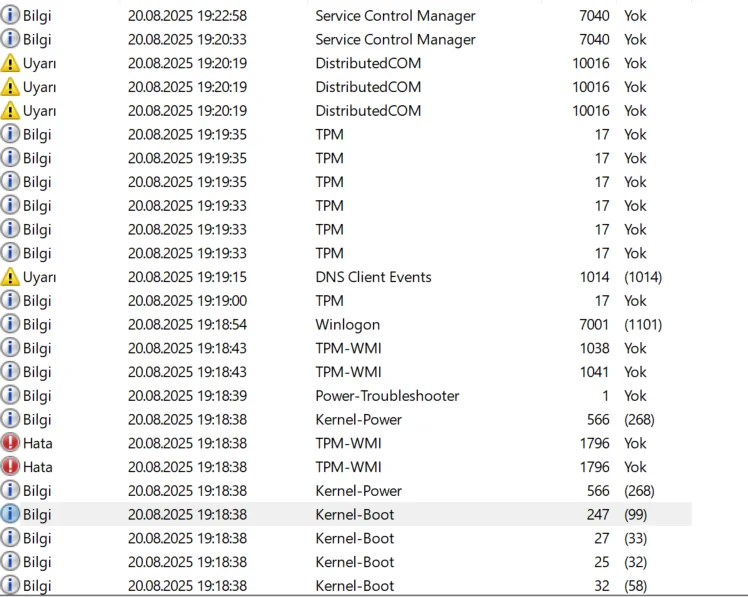Image resolution: width=748 pixels, height=597 pixels.
Task: Click info icon of Kernel-Boot event 27
Action: coord(10,538)
